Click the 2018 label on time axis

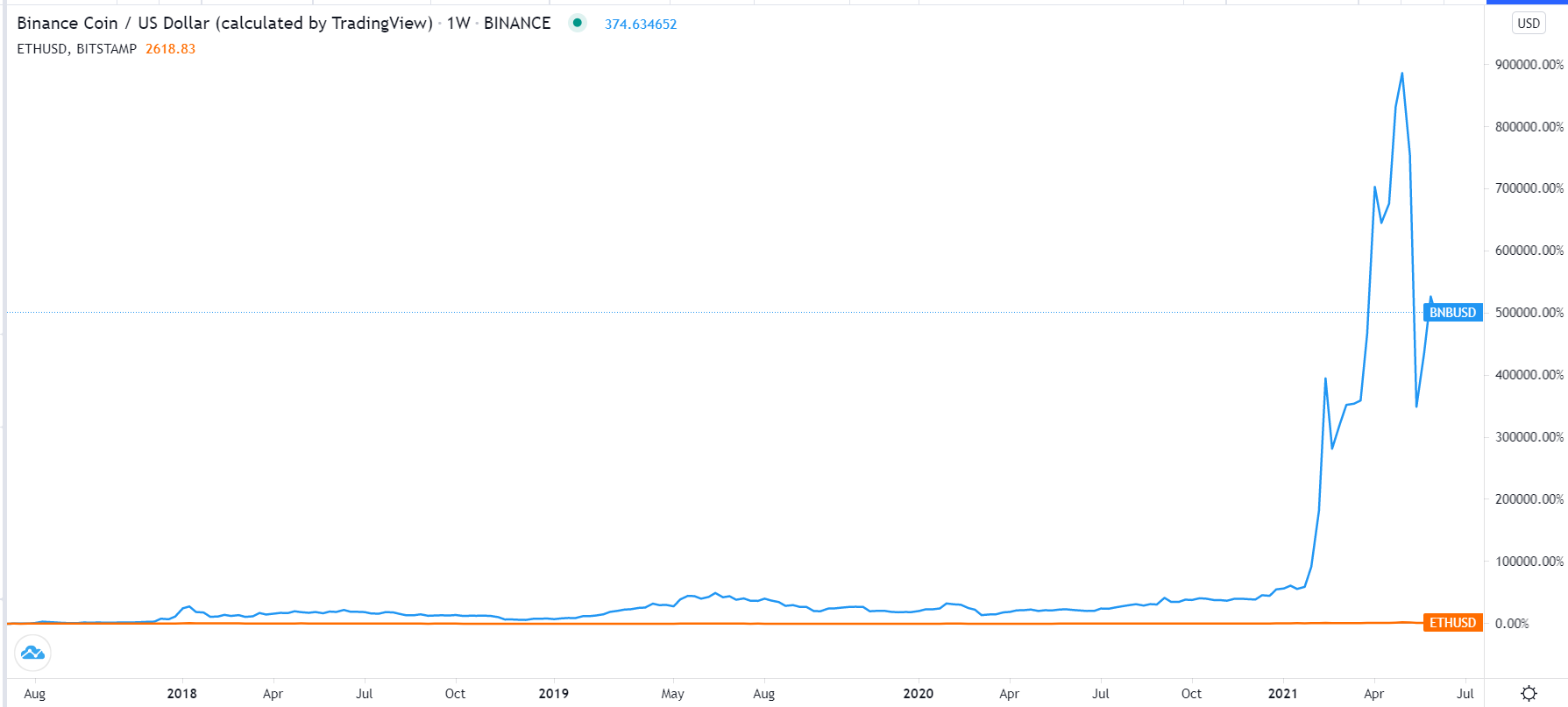[x=181, y=693]
